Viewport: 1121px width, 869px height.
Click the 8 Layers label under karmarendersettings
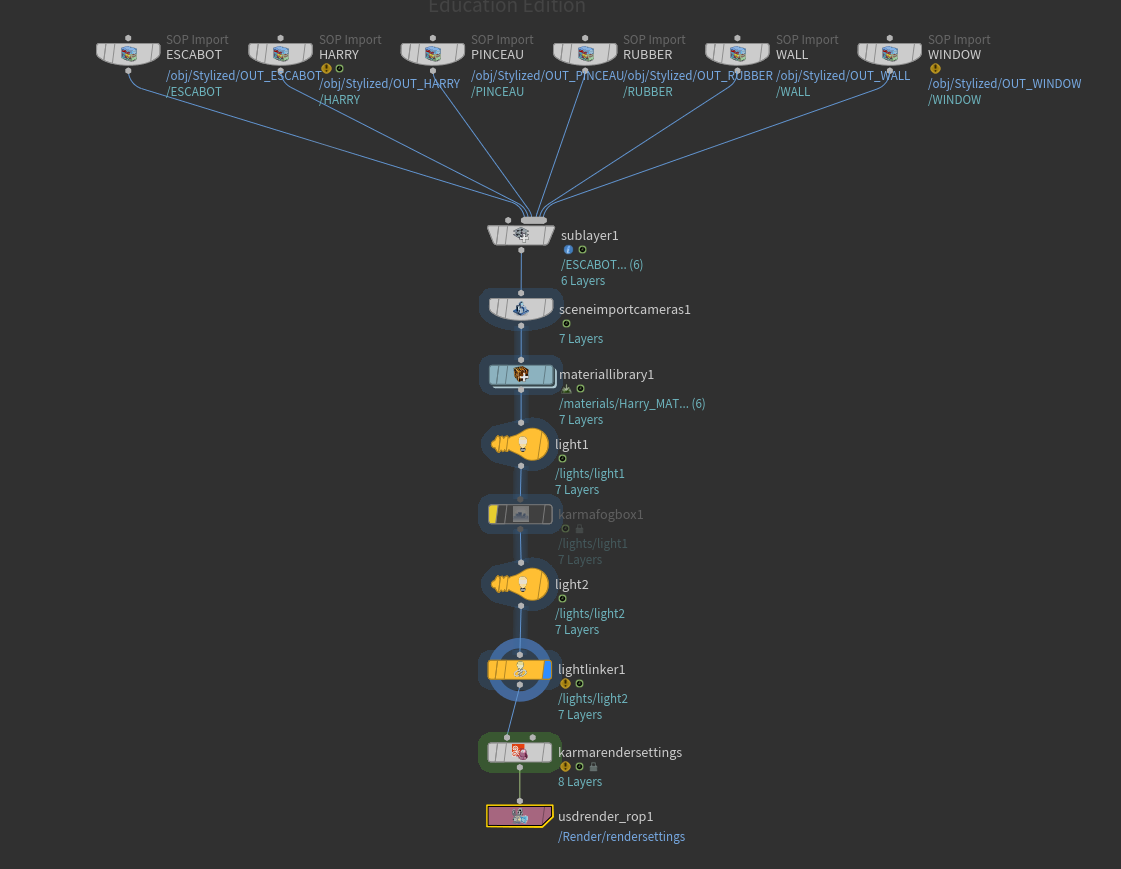tap(580, 782)
